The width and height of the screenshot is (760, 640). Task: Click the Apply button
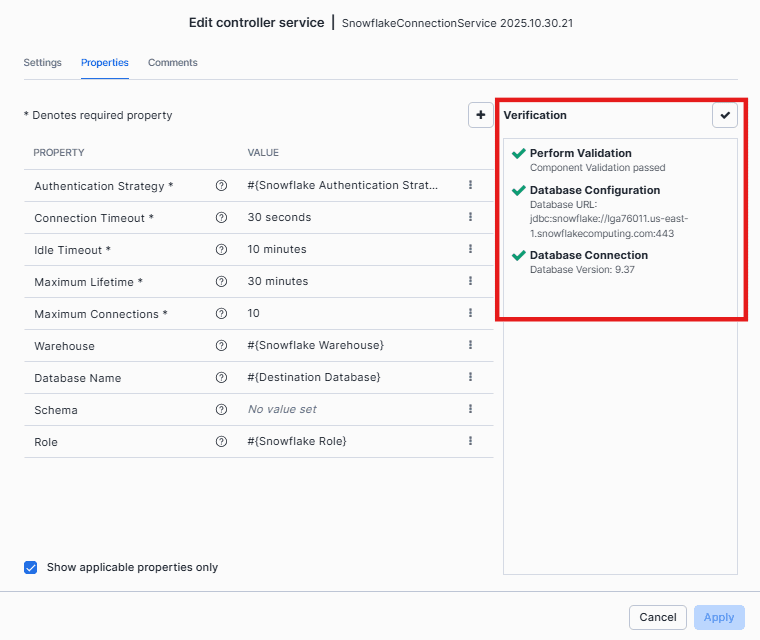click(719, 617)
